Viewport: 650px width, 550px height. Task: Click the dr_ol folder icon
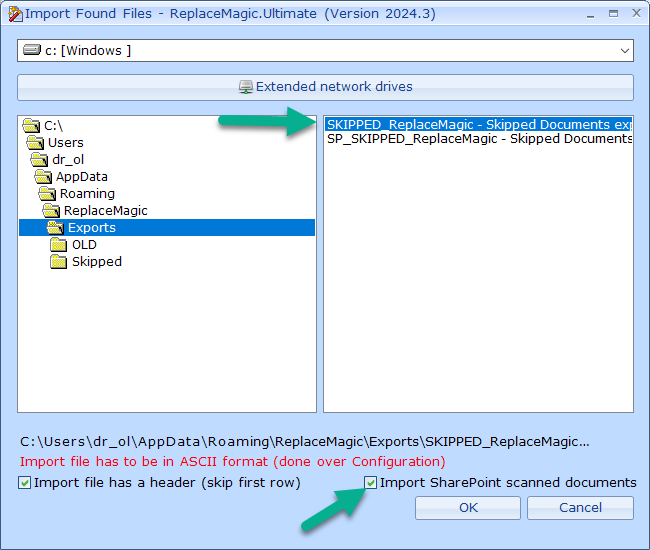(x=39, y=160)
